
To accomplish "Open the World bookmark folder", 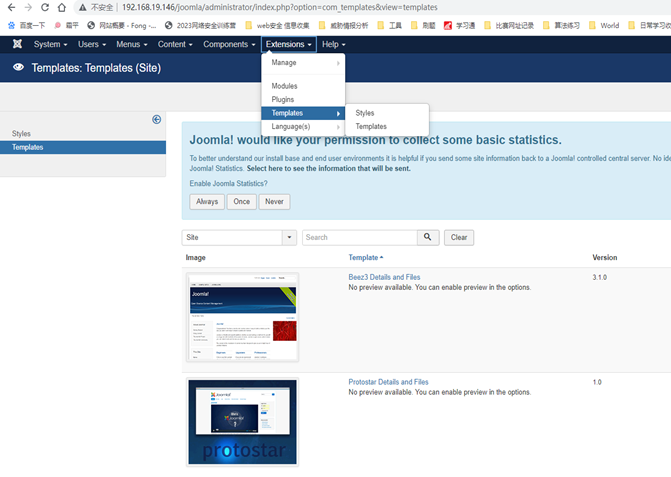I will click(604, 26).
